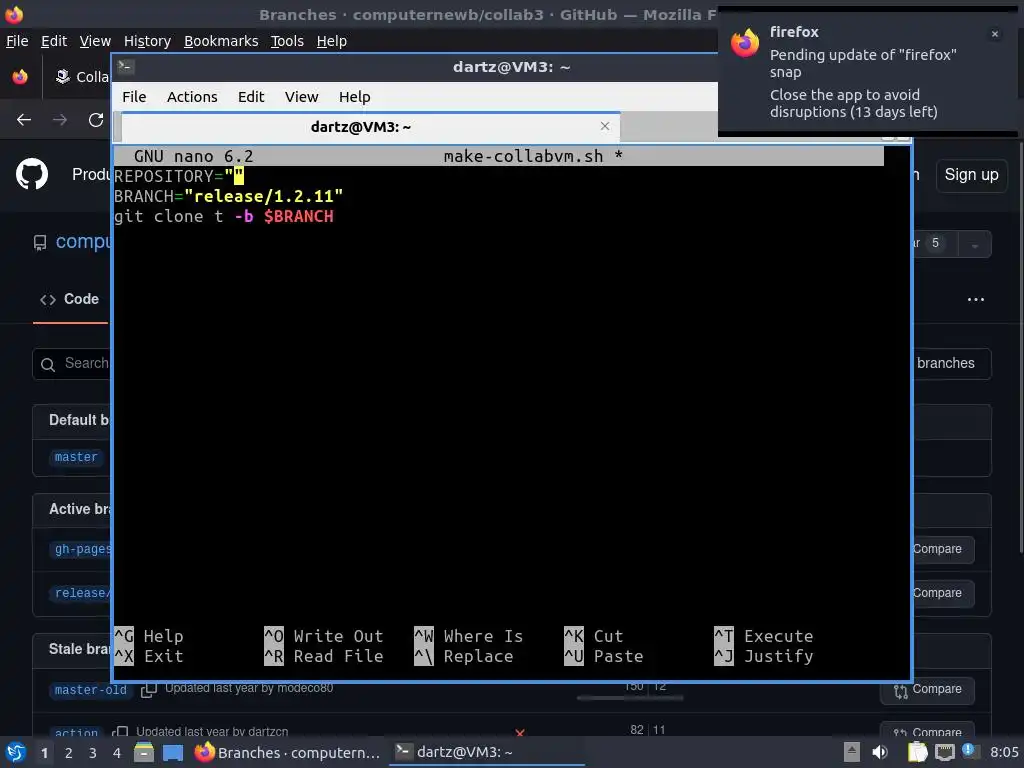This screenshot has height=768, width=1024.
Task: Open Firefox View menu
Action: click(95, 41)
